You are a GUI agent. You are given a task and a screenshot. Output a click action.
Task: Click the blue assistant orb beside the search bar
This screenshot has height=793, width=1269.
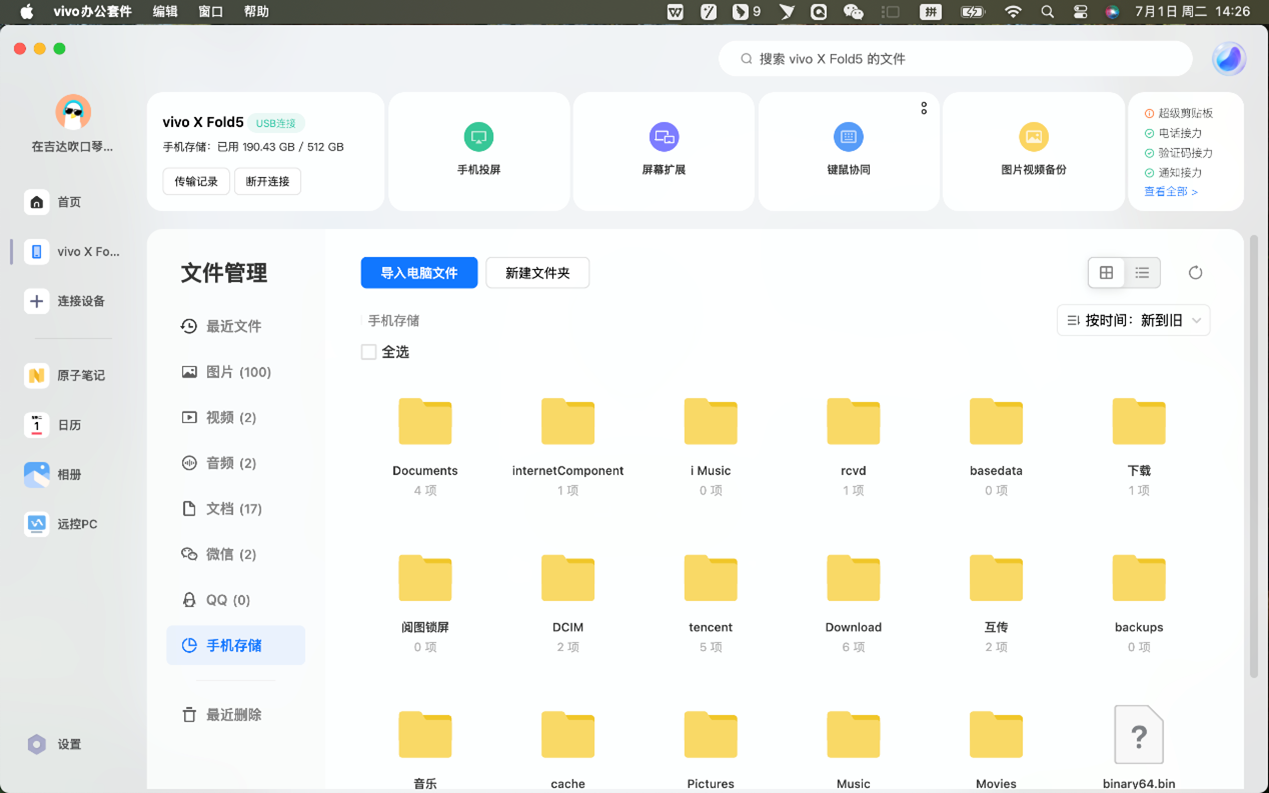coord(1229,59)
